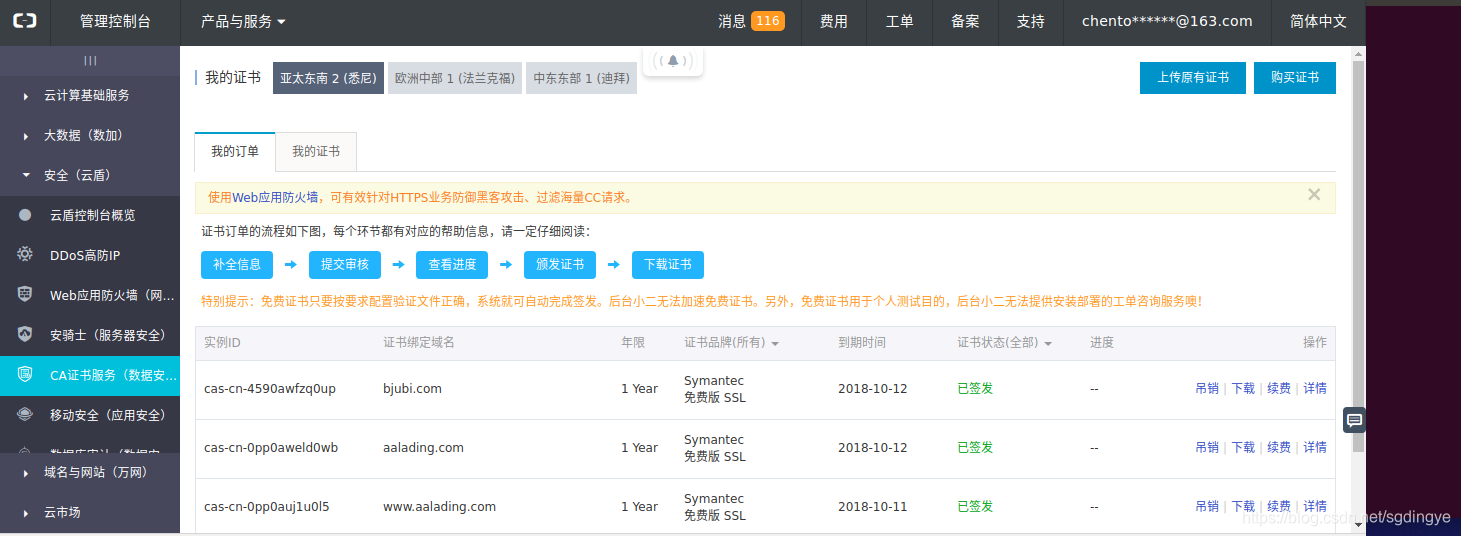This screenshot has width=1461, height=536.
Task: Click 吊销 for bjubi.com
Action: coord(1207,388)
